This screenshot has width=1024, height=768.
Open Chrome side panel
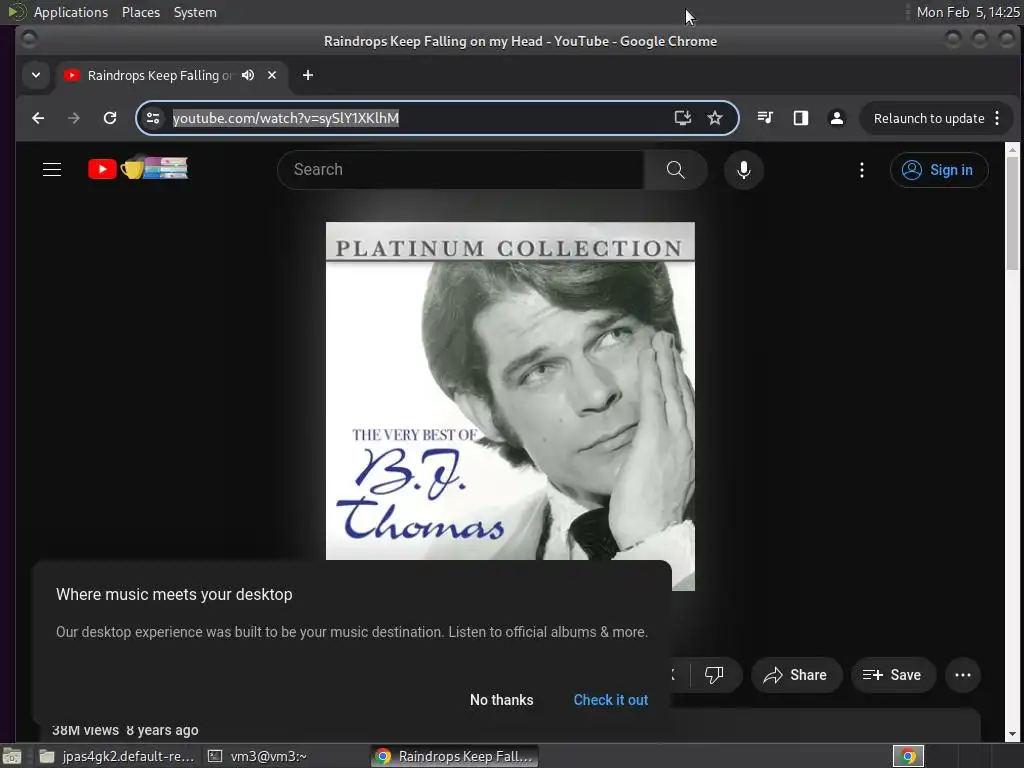[801, 118]
